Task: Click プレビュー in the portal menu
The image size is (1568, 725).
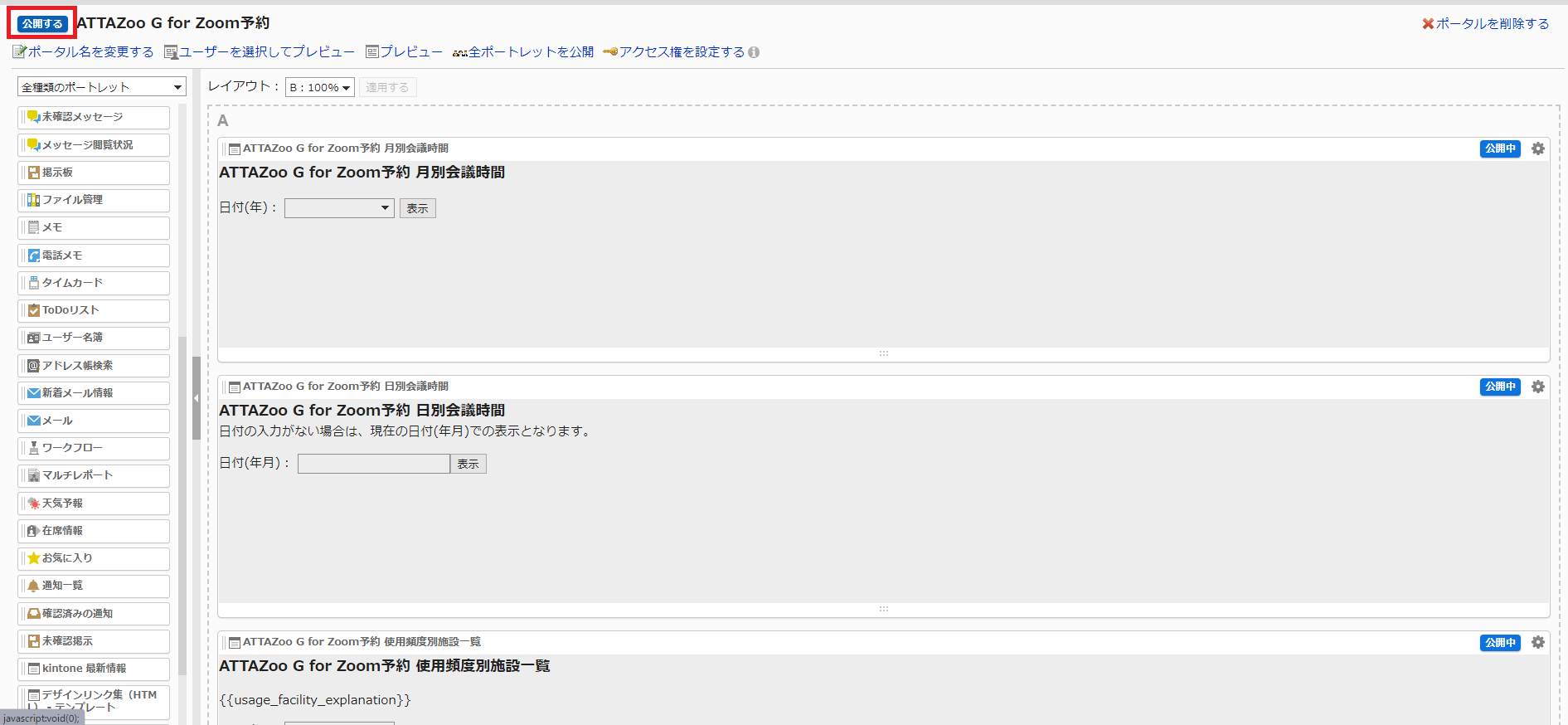Action: (404, 52)
